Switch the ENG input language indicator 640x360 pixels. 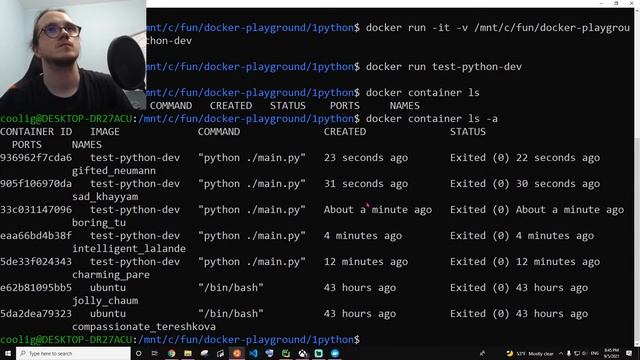[x=595, y=353]
